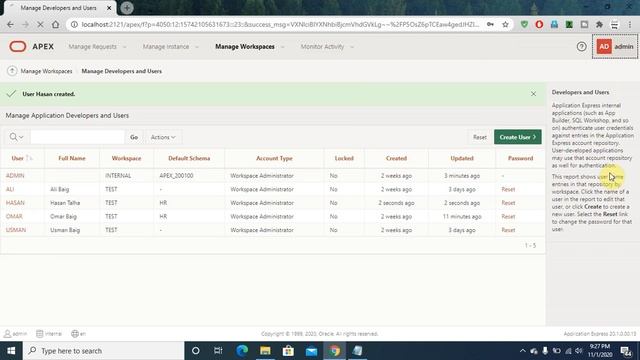Click the Reset report button

[480, 137]
